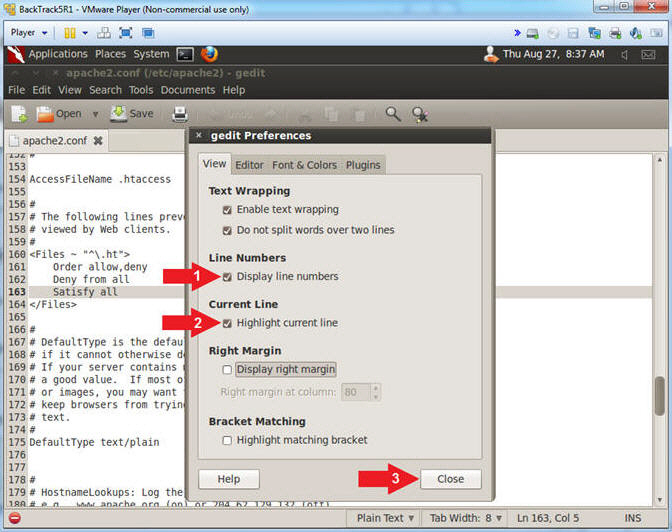Toggle Highlight current line checkbox
This screenshot has width=672, height=532.
[x=227, y=323]
